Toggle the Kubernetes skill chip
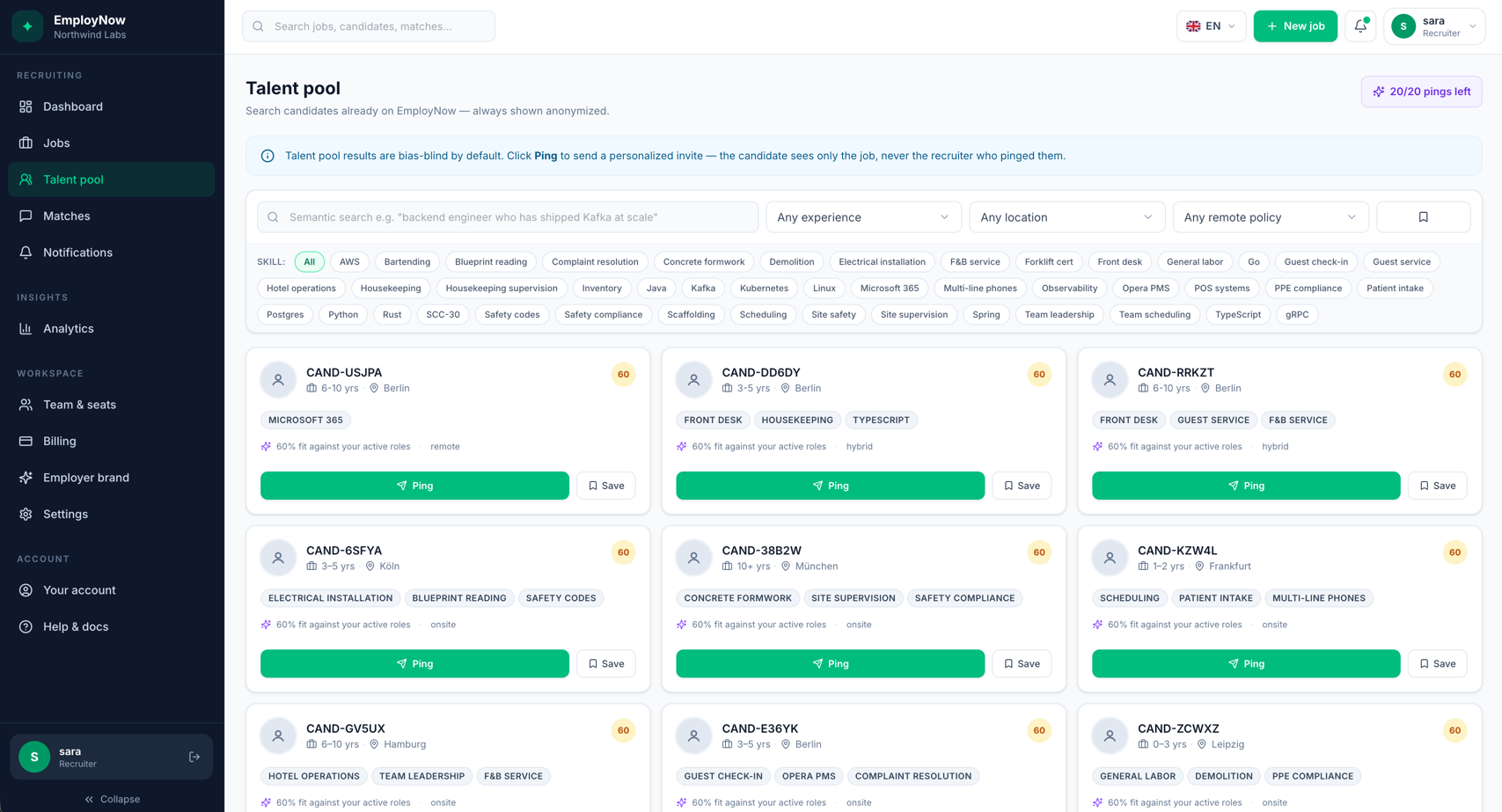The width and height of the screenshot is (1502, 812). (764, 289)
